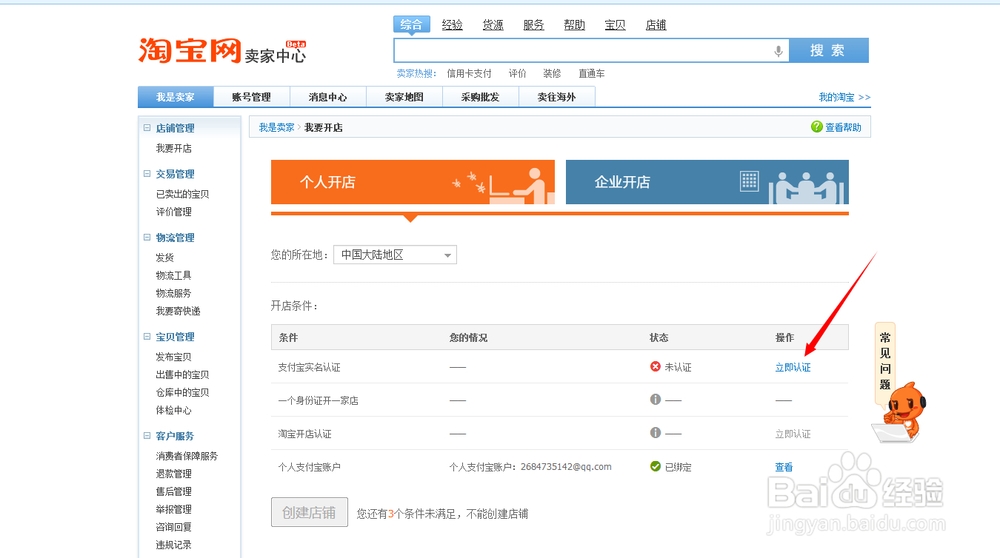The height and width of the screenshot is (558, 1000).
Task: Open 咨询回复 in the sidebar
Action: [173, 527]
